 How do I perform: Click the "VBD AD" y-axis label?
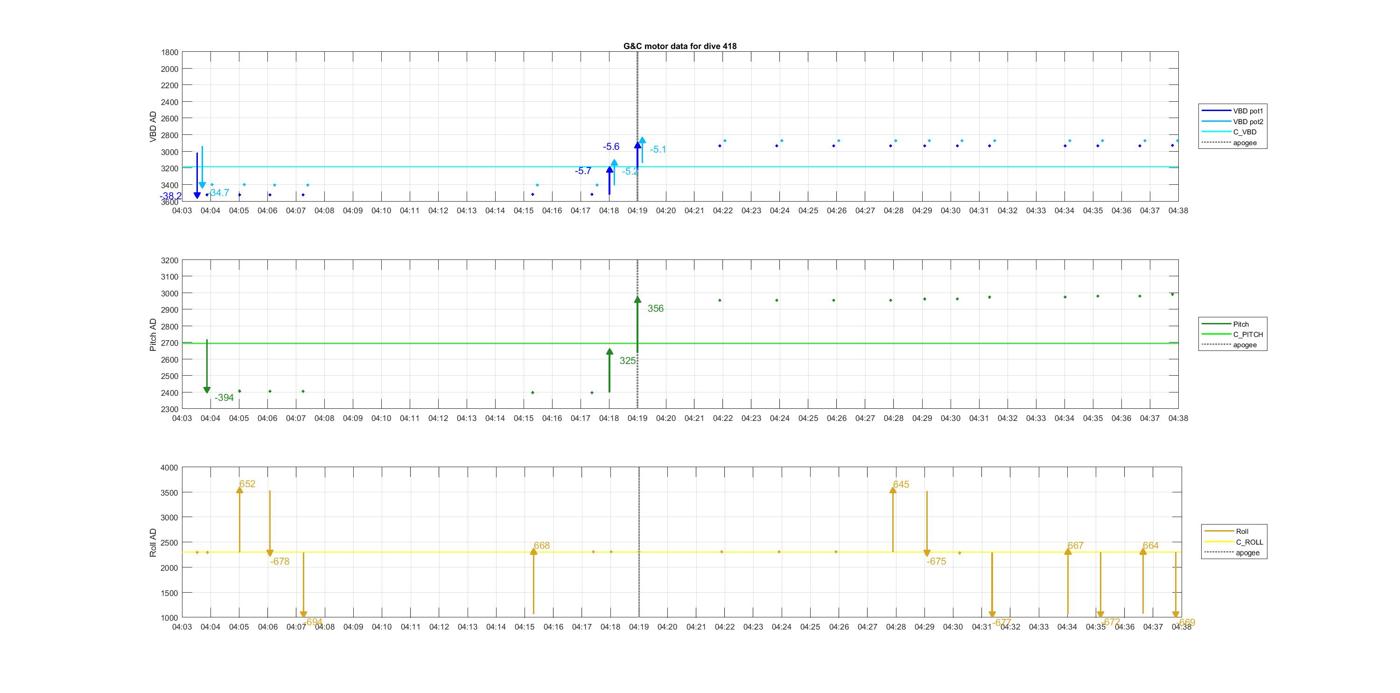[153, 126]
